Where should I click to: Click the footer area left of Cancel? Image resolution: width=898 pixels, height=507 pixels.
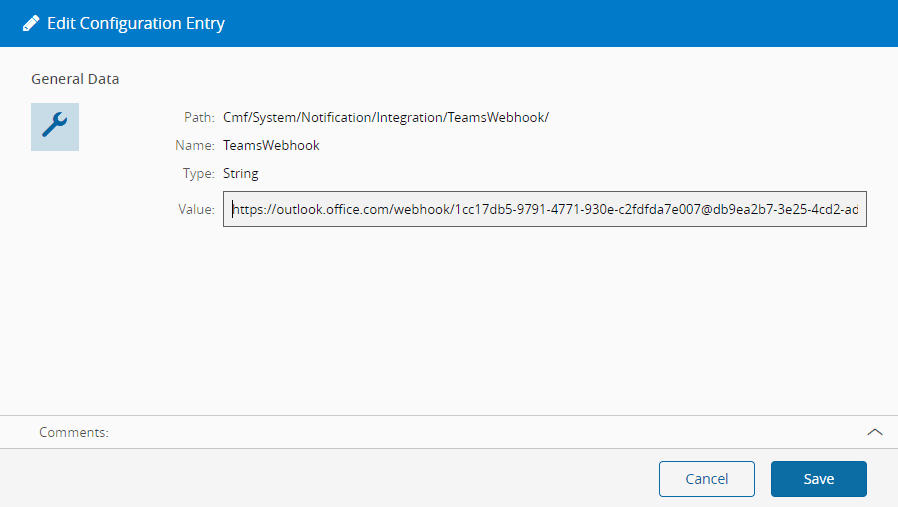point(330,479)
